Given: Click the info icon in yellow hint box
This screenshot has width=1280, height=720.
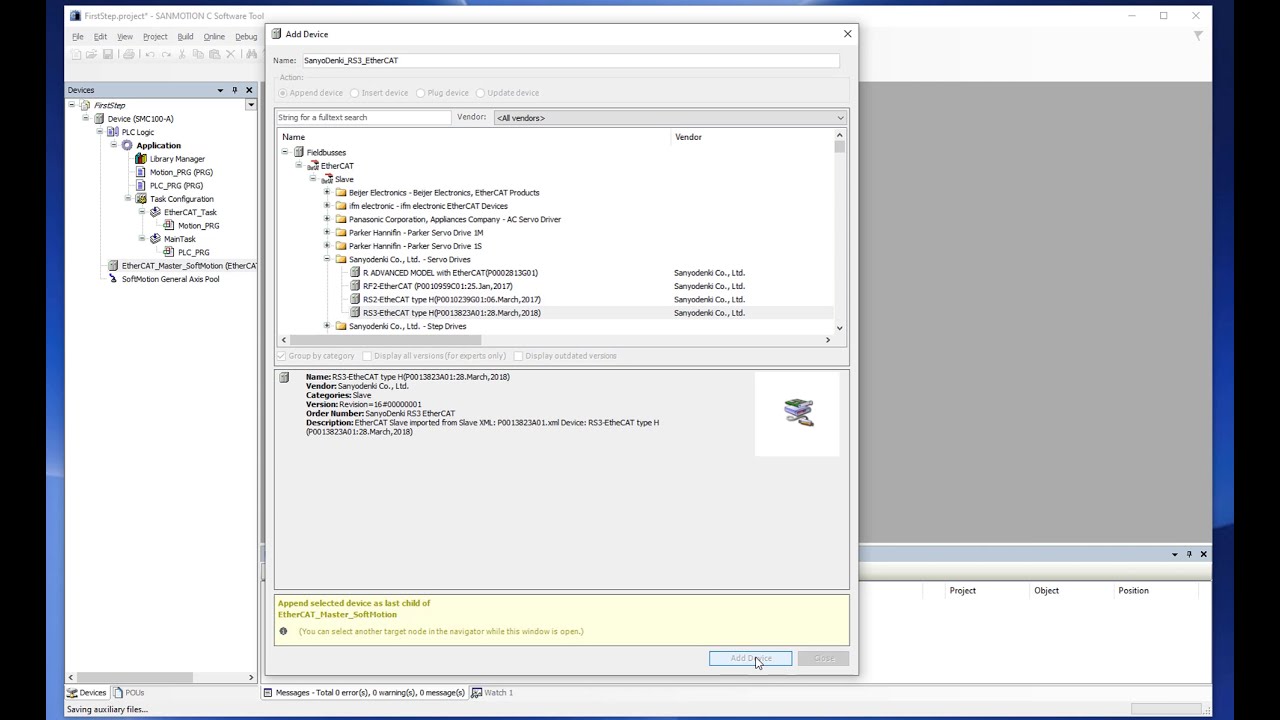Looking at the screenshot, I should tap(283, 631).
